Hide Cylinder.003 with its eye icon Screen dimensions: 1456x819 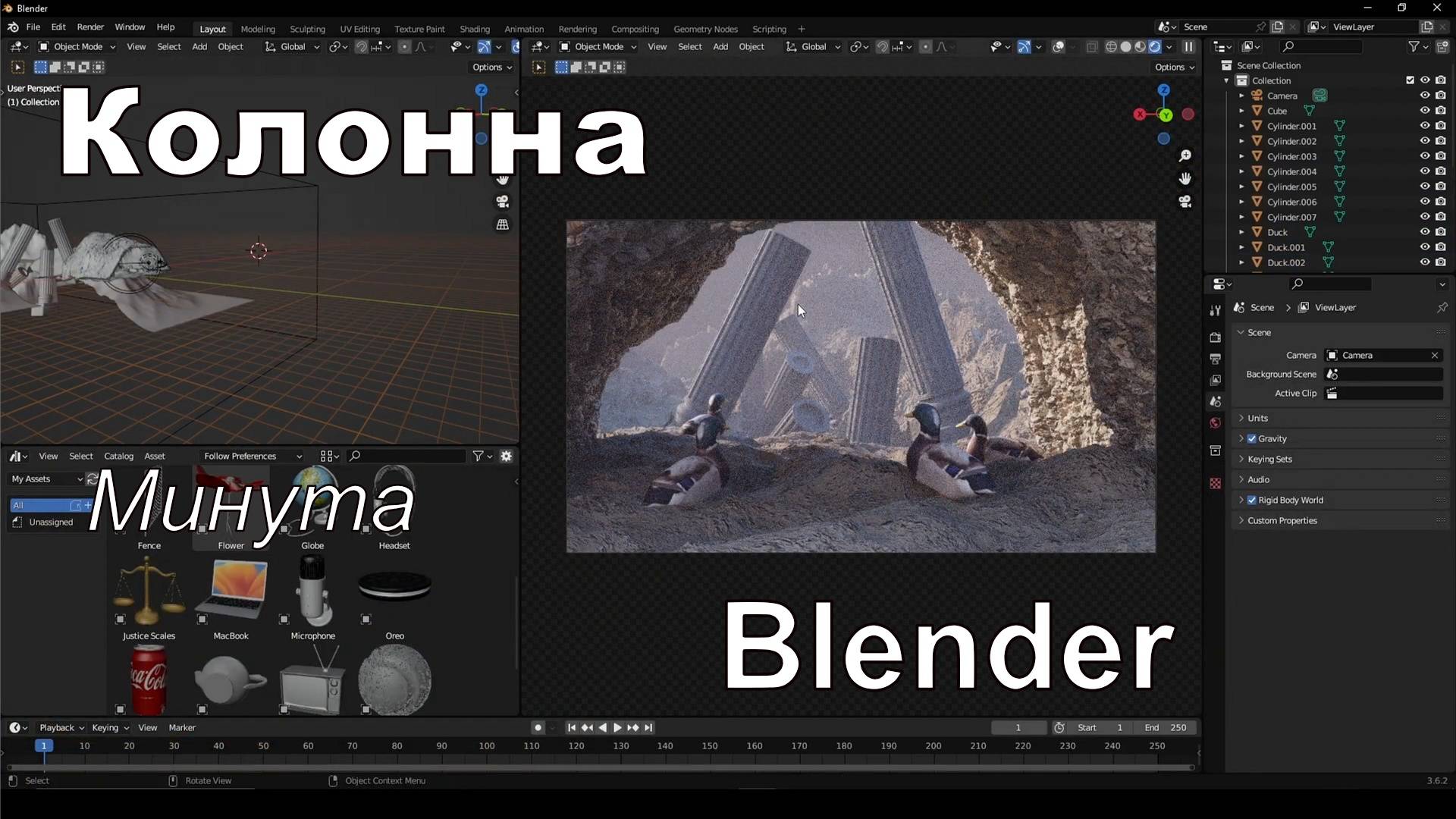tap(1424, 156)
